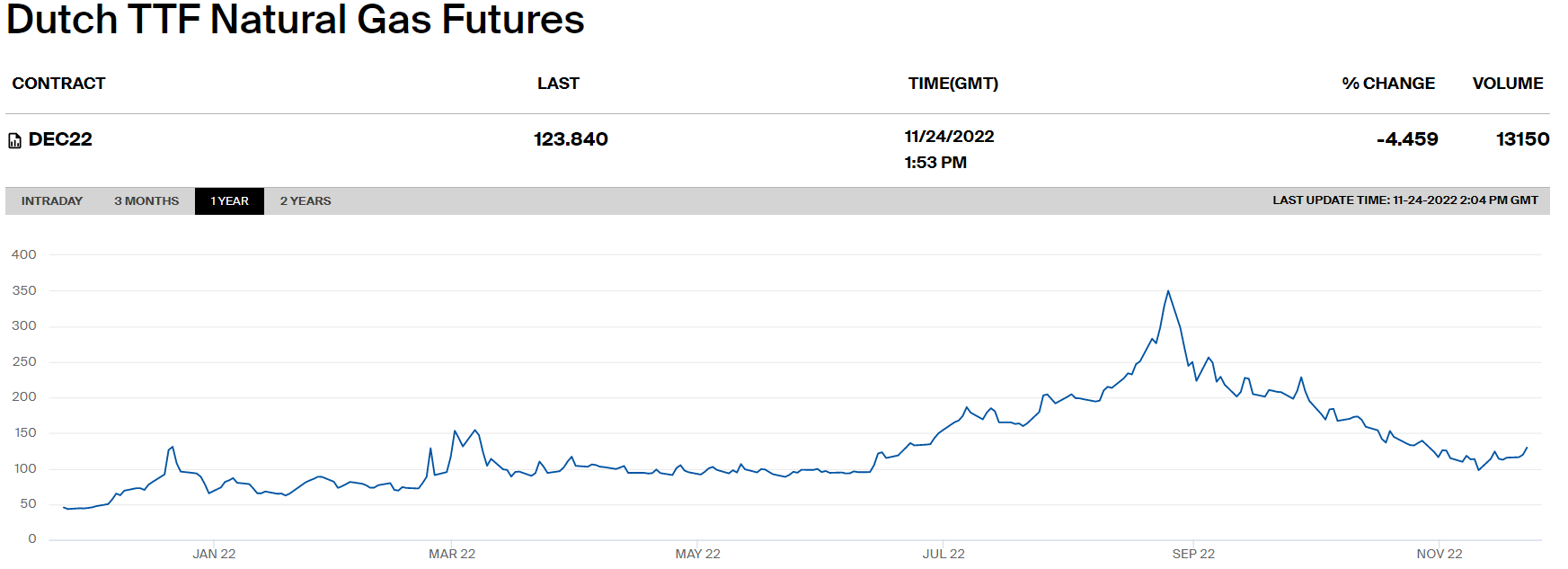This screenshot has width=1568, height=569.
Task: Open the DEC22 contract link
Action: (x=60, y=139)
